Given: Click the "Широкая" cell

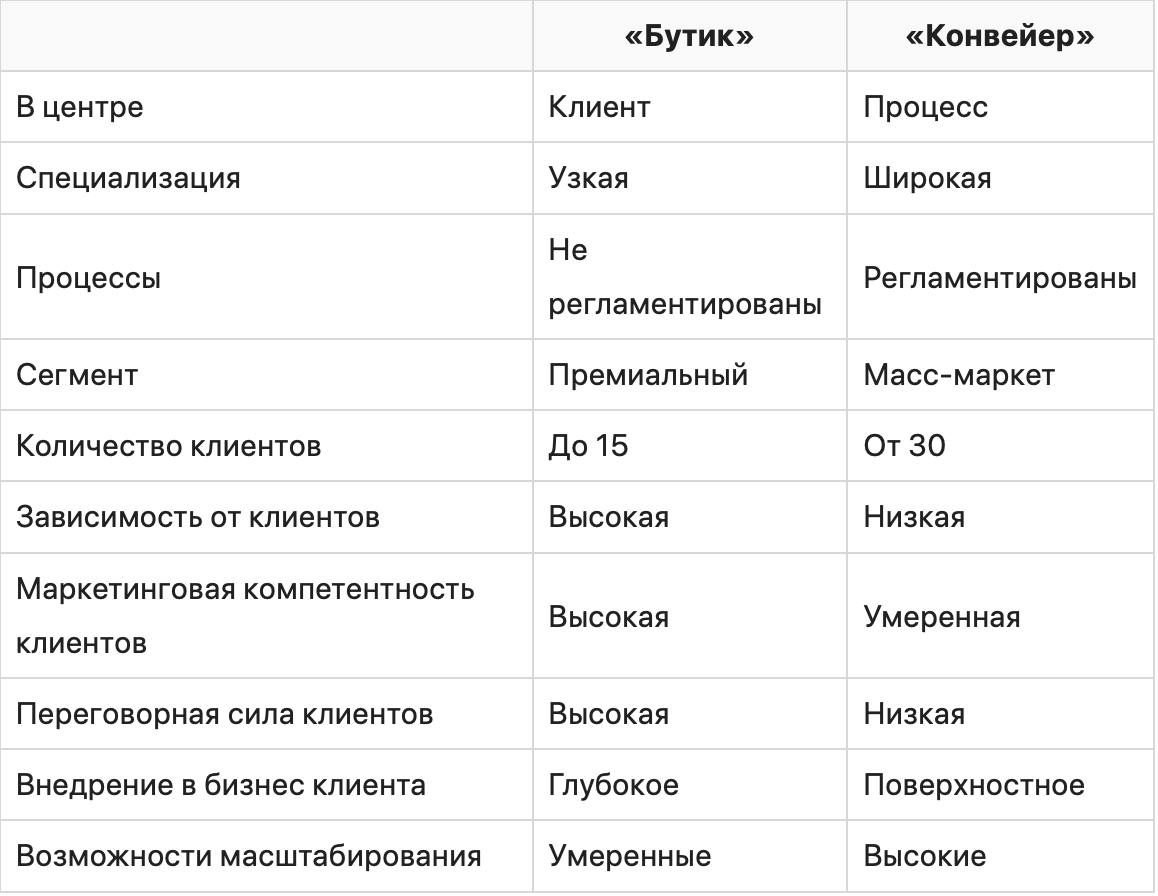Looking at the screenshot, I should (928, 178).
